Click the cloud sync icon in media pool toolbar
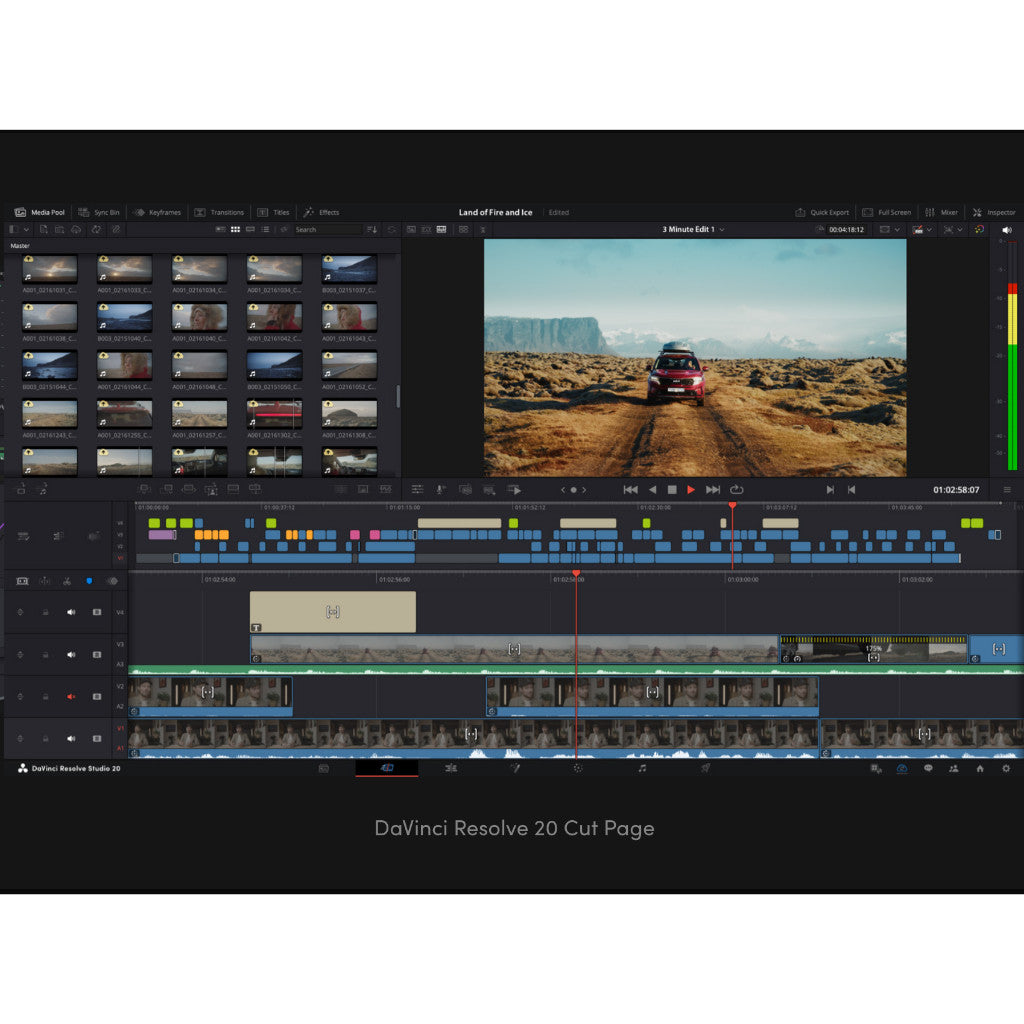The height and width of the screenshot is (1024, 1024). [76, 229]
